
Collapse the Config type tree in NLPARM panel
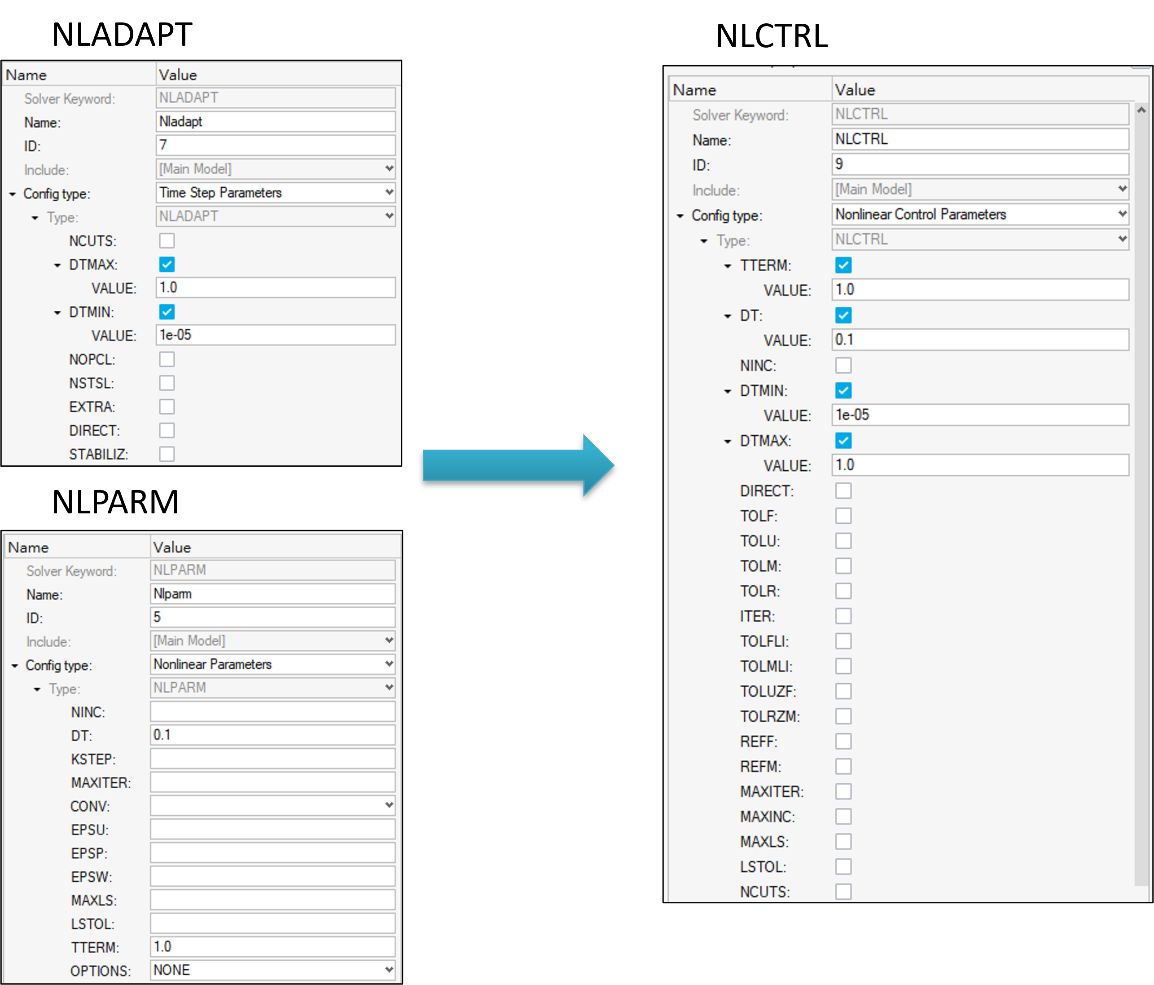[x=15, y=665]
